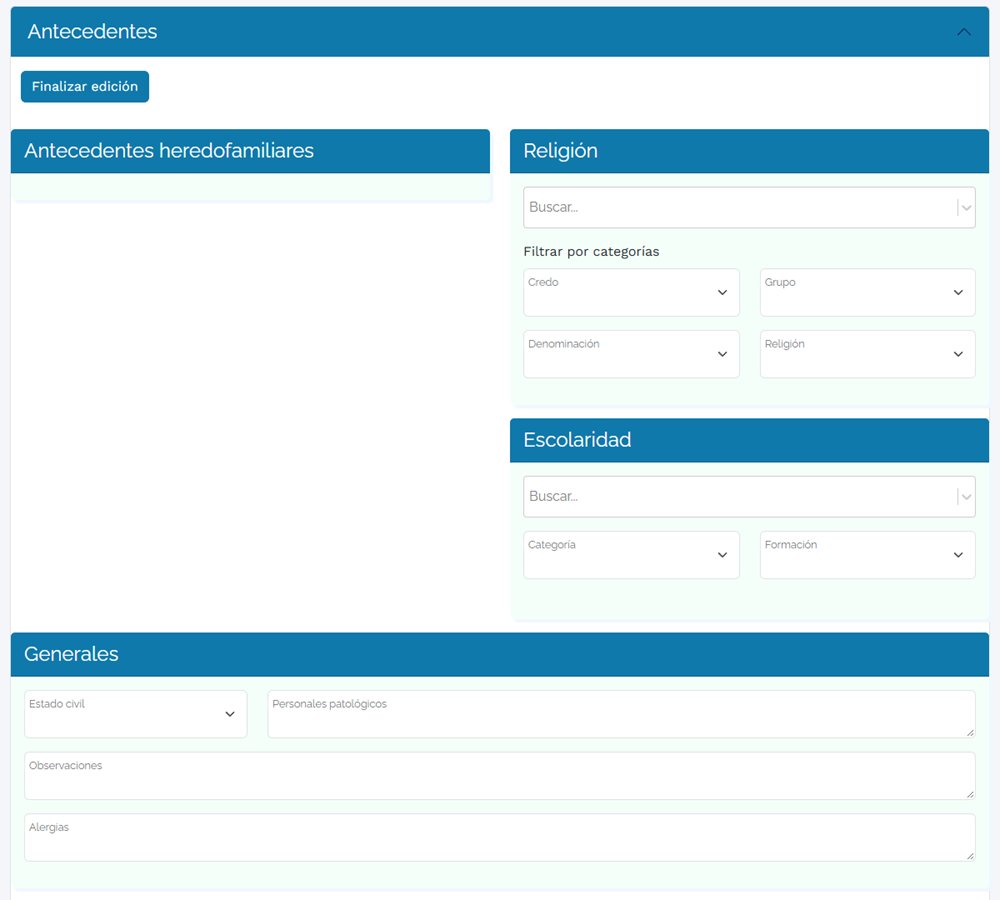Click the Antecedentes panel title
Screen dimensions: 1000x900
(92, 32)
